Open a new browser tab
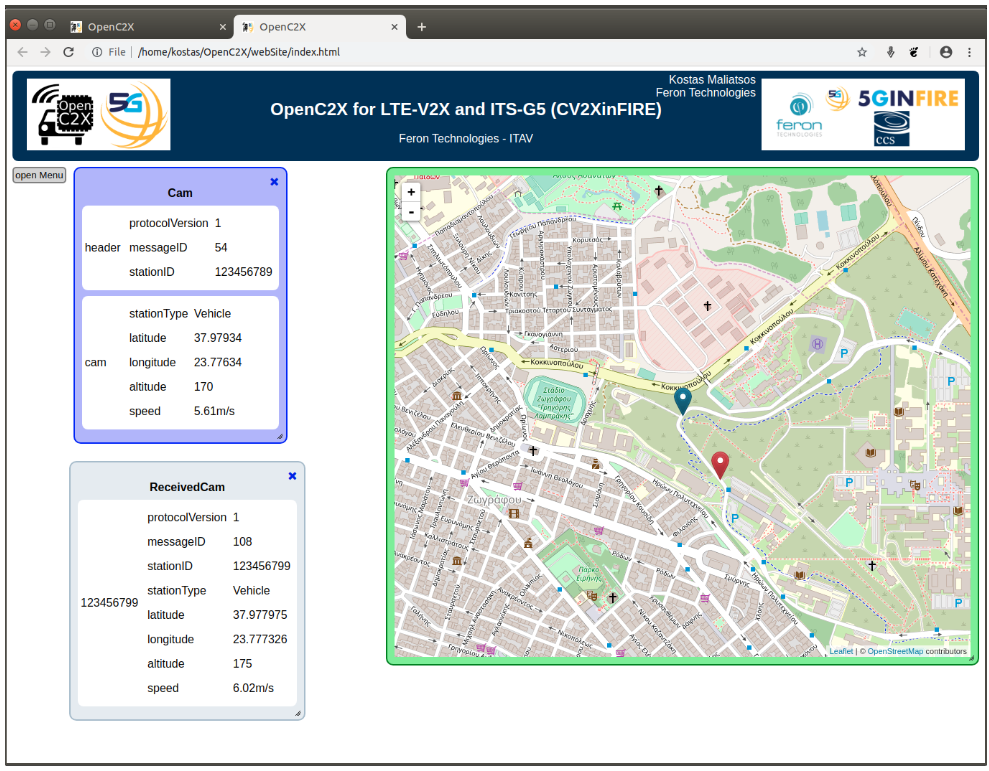This screenshot has width=989, height=771. 422,27
